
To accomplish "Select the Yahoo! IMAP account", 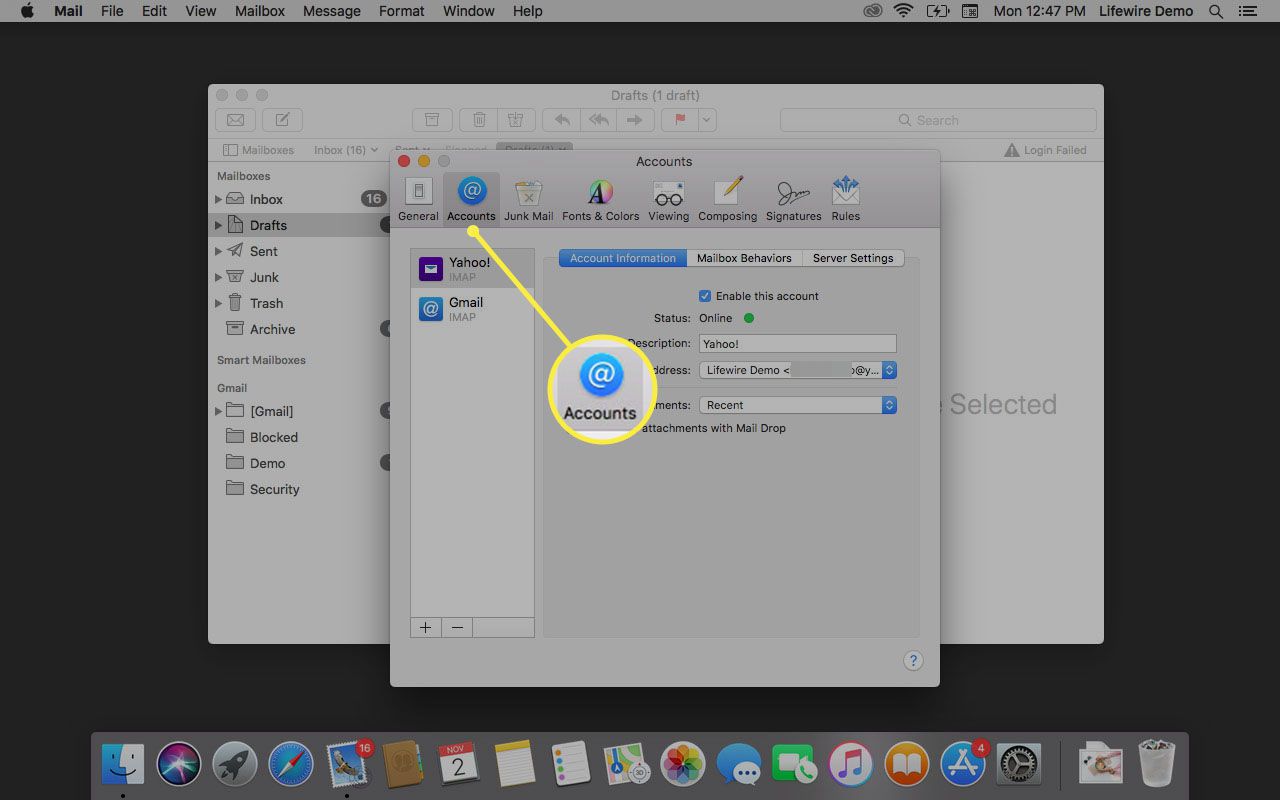I will [473, 269].
